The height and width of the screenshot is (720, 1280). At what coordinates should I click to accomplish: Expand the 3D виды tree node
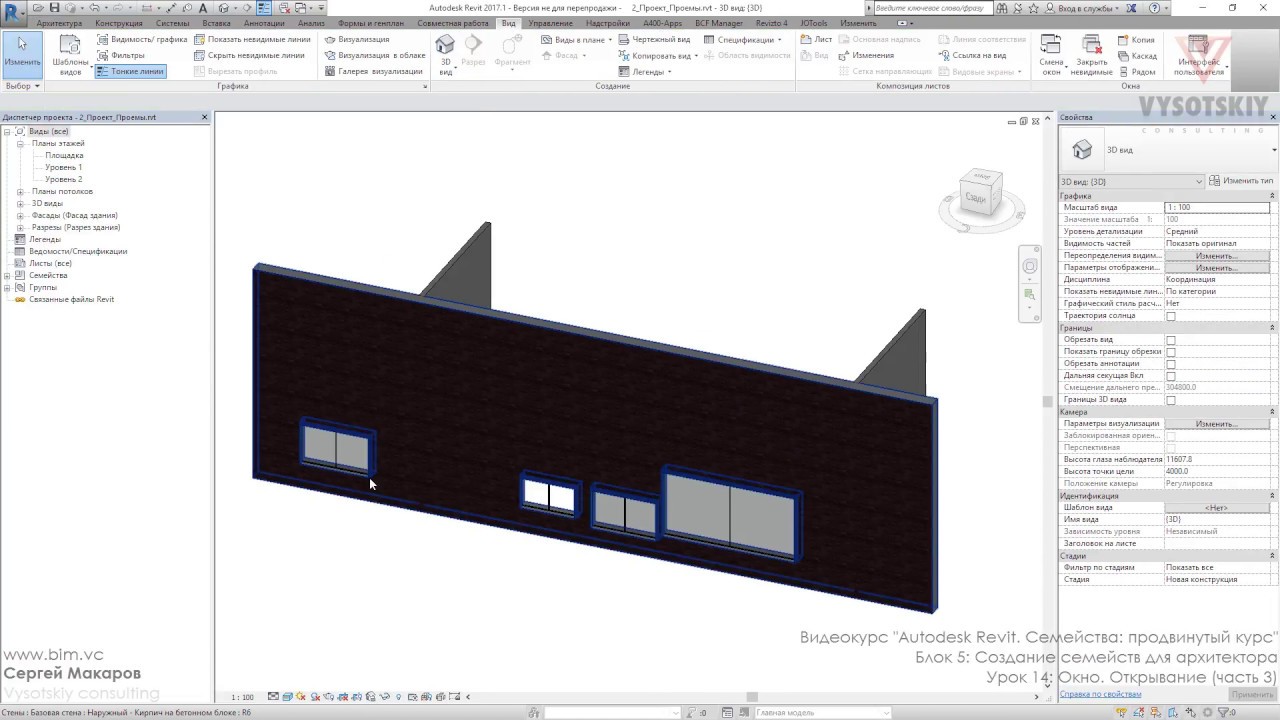[x=20, y=204]
